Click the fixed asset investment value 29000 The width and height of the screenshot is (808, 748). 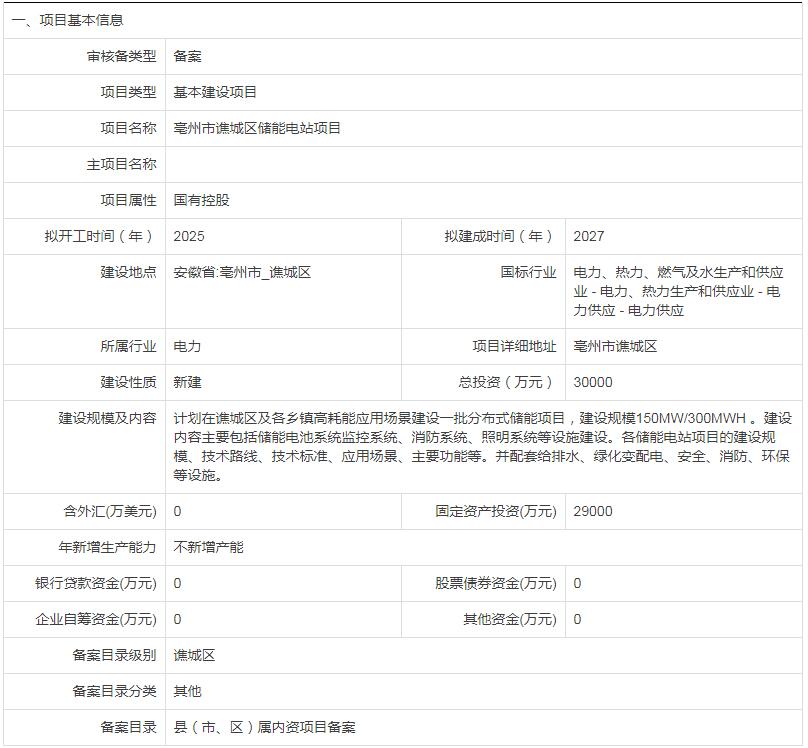tap(592, 510)
